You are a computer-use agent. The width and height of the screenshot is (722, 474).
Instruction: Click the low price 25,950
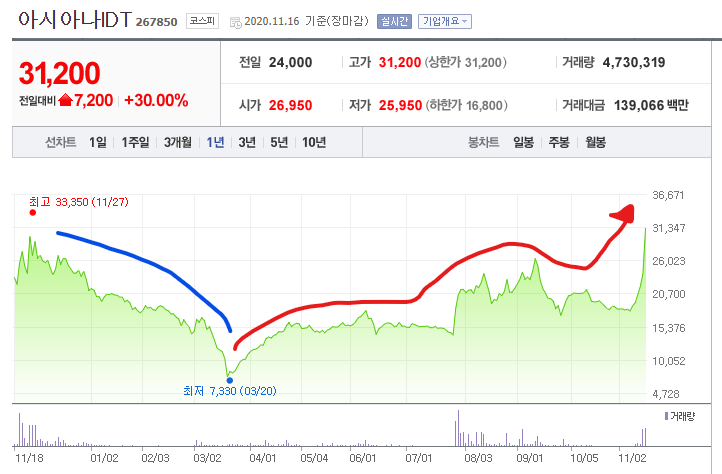[400, 105]
